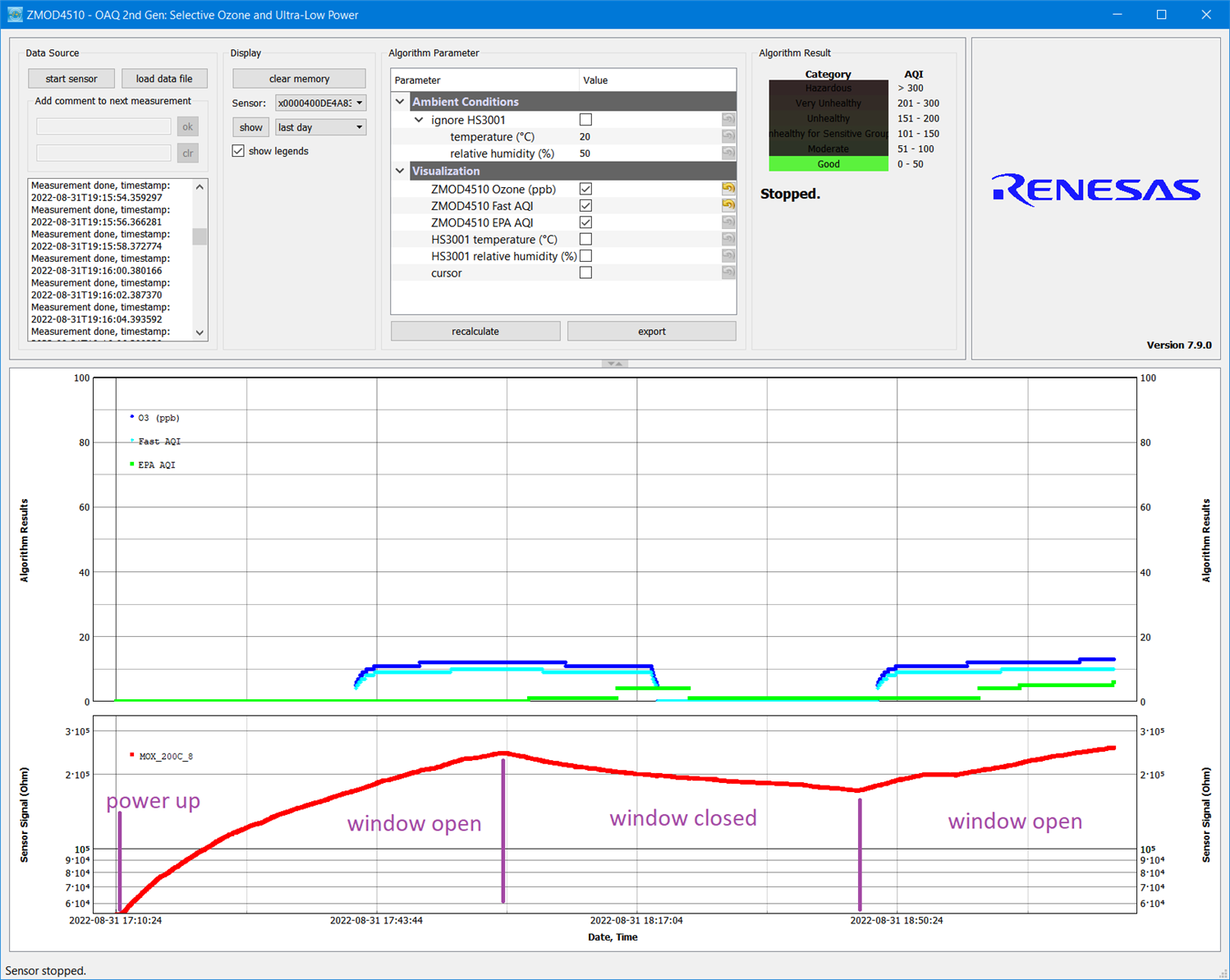Reset the ignore HS3001 parameter icon
1230x980 pixels.
coord(728,120)
